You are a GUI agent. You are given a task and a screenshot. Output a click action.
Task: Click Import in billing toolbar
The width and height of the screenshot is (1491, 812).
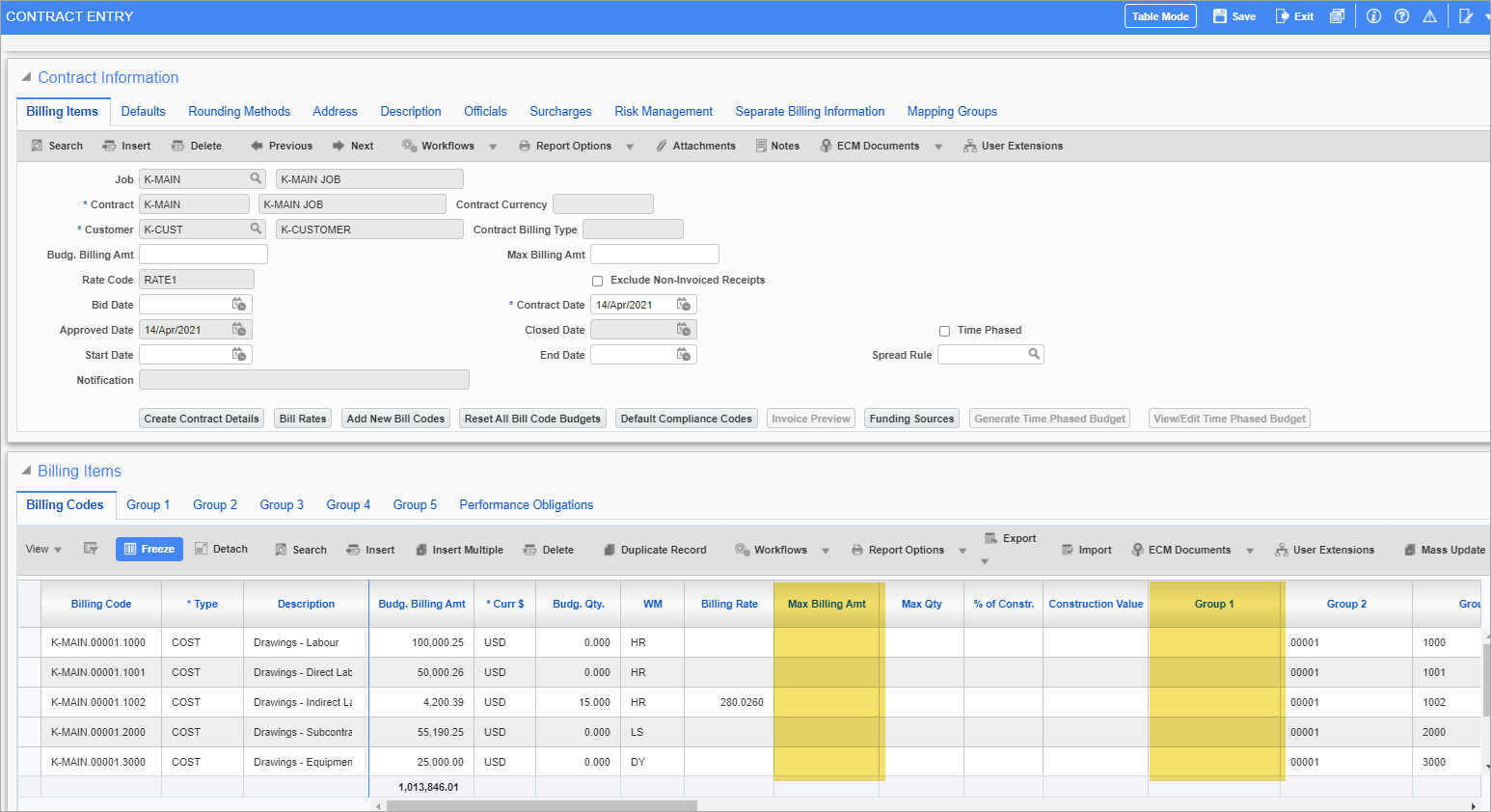pos(1087,550)
